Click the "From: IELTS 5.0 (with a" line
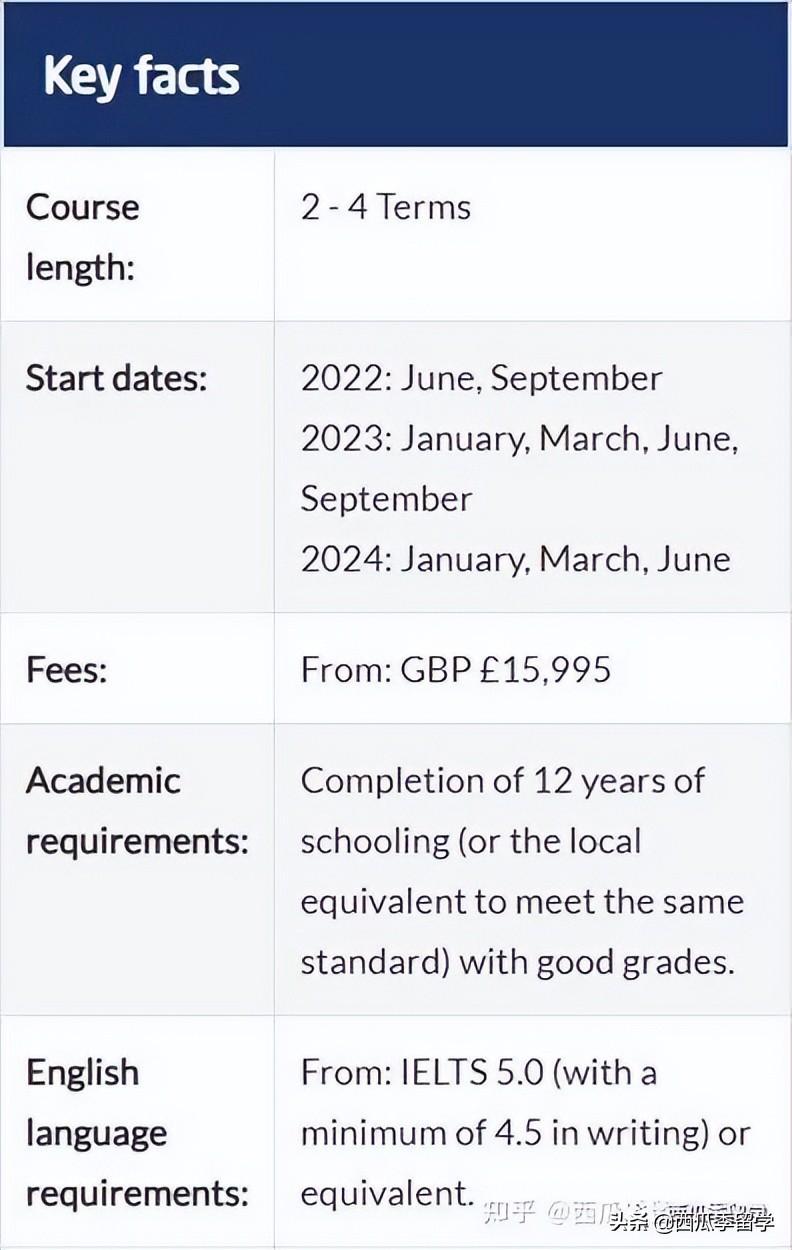 [x=478, y=1072]
